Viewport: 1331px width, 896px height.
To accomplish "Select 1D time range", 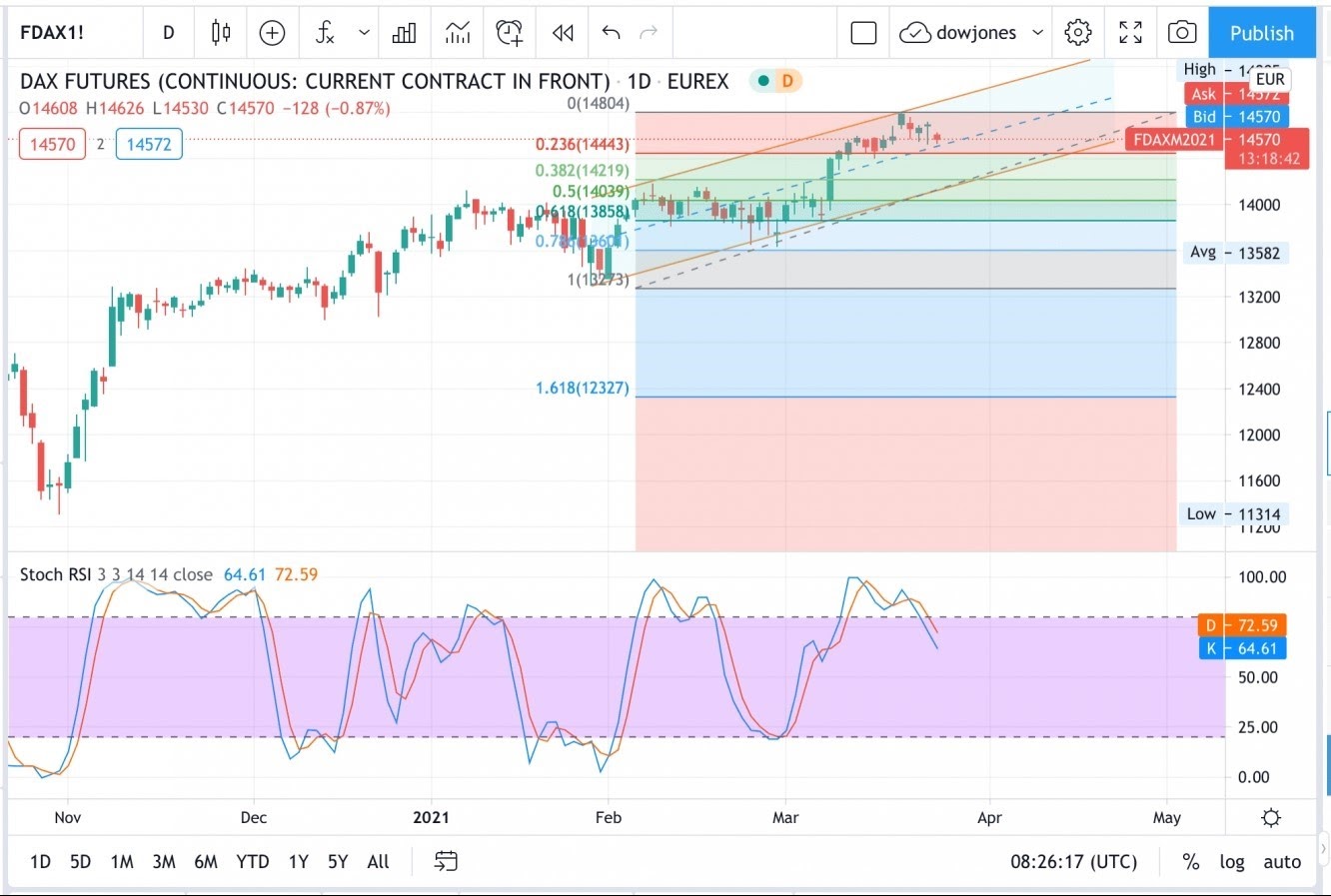I will [40, 861].
